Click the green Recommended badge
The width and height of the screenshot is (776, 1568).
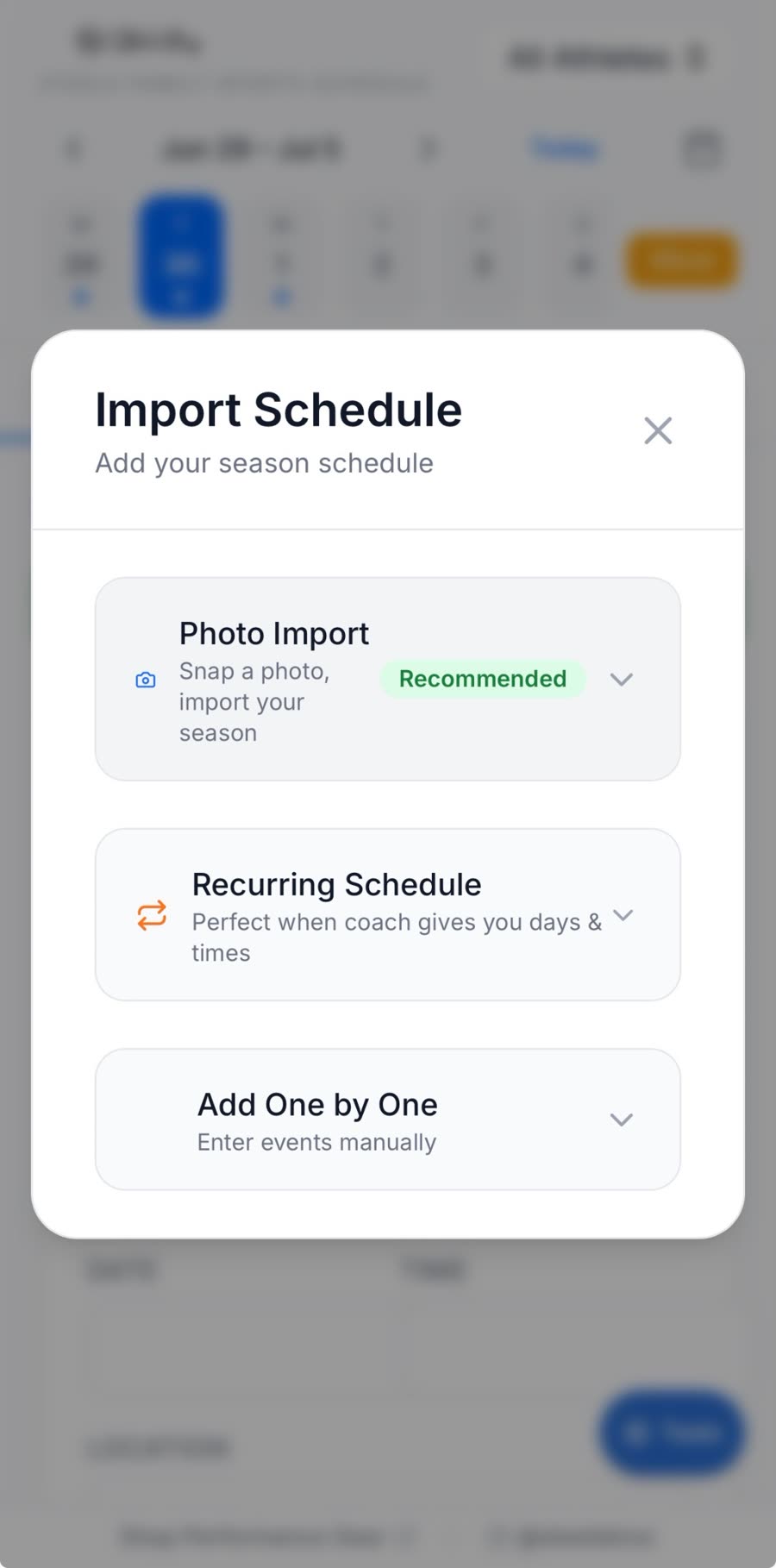click(x=483, y=679)
